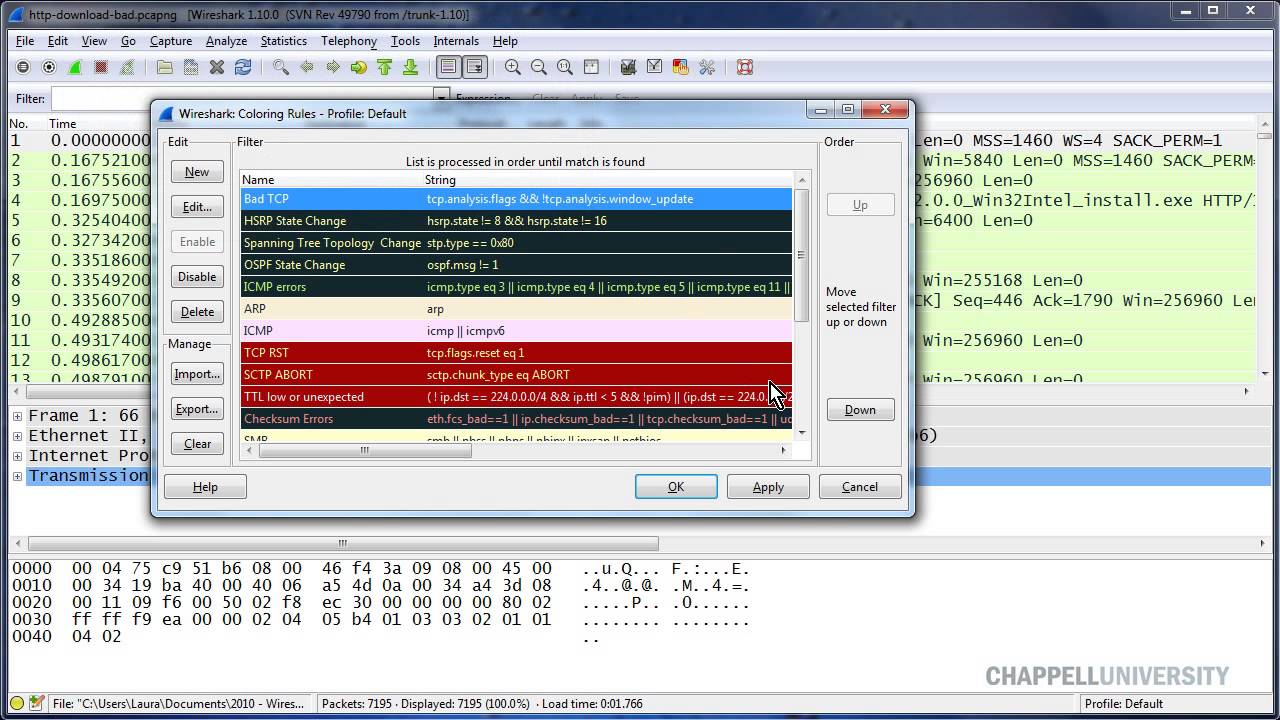Open the Capture menu

click(171, 41)
